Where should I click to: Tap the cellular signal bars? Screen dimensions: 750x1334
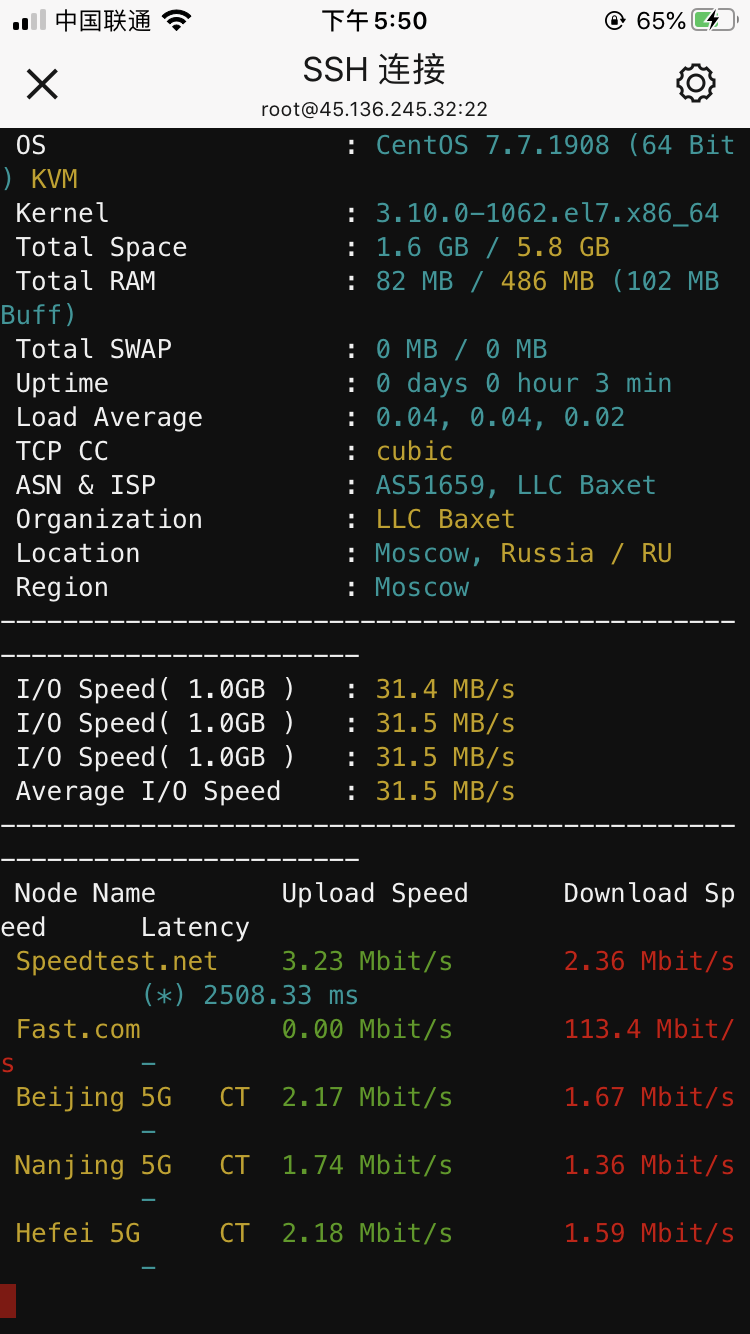point(29,21)
